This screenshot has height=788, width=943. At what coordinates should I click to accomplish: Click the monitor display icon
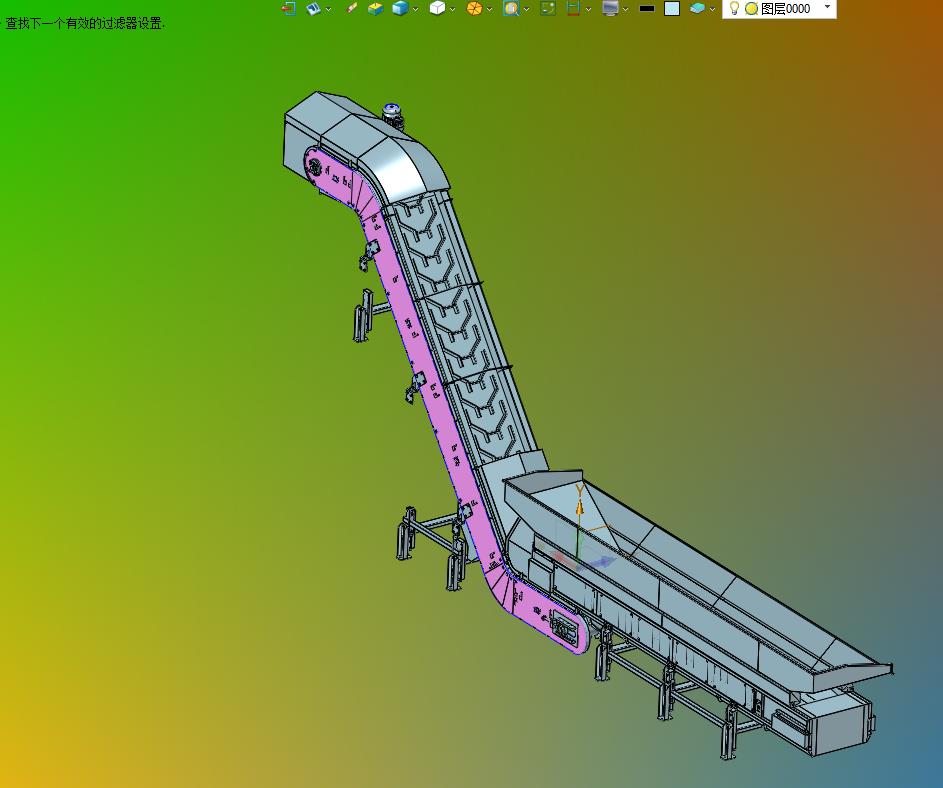[610, 8]
